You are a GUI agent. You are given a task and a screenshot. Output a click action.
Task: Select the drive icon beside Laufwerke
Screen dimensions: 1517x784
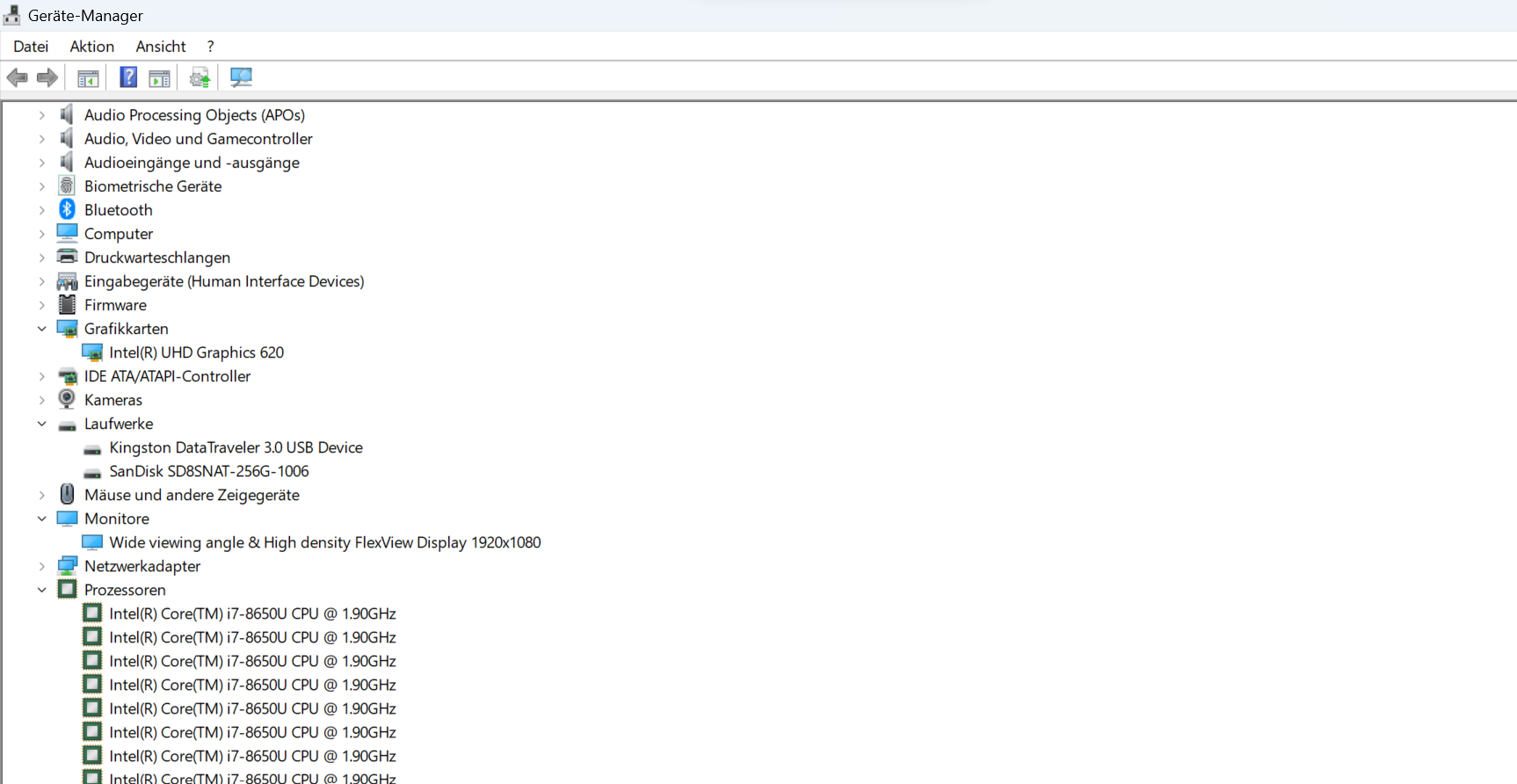point(67,425)
